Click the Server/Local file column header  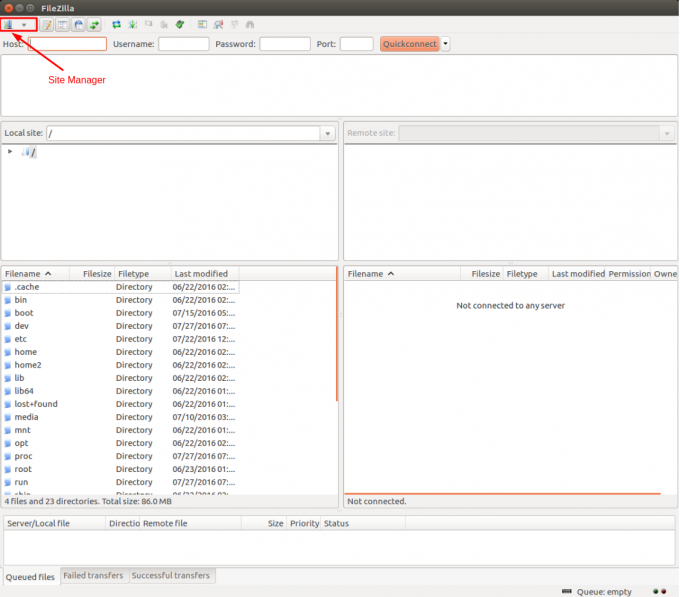click(55, 523)
